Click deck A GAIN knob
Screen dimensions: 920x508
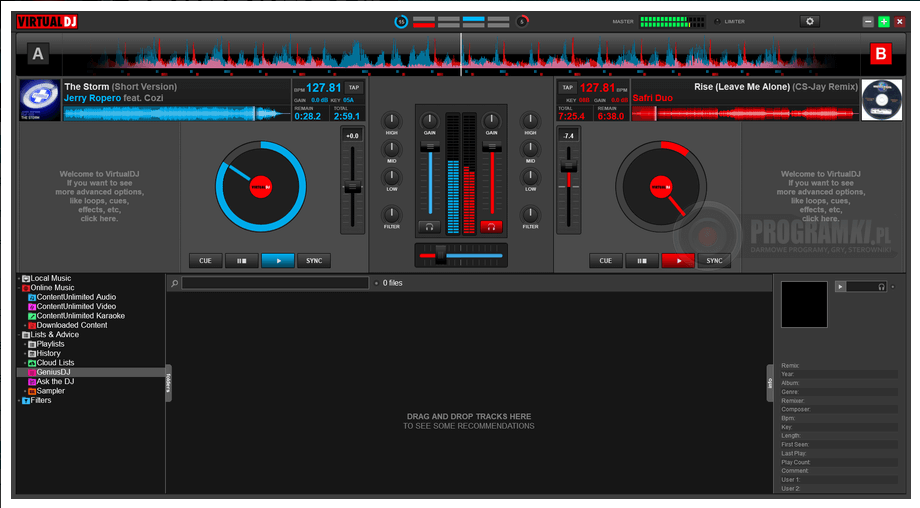429,121
